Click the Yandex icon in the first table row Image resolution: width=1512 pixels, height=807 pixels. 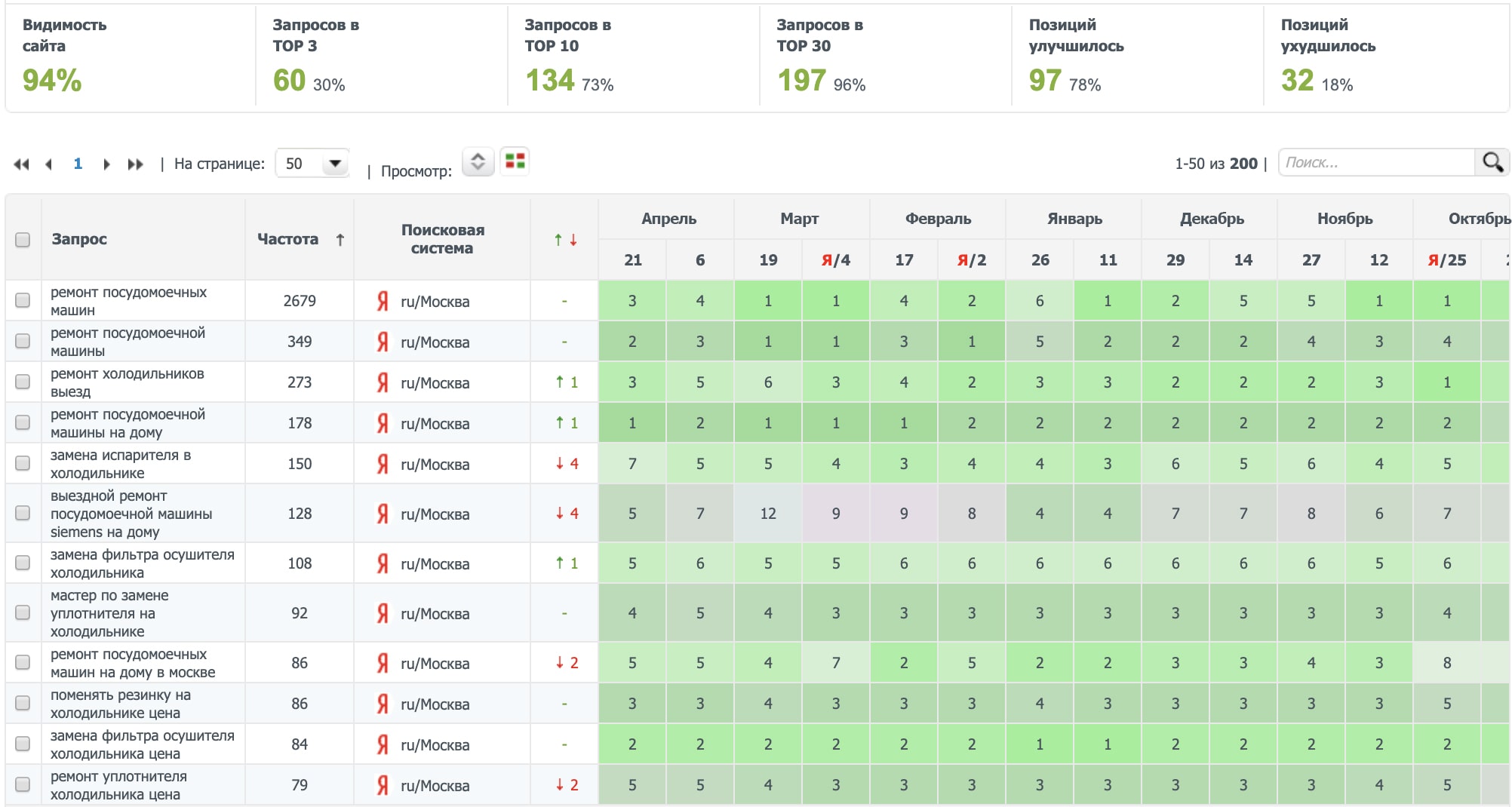[383, 302]
